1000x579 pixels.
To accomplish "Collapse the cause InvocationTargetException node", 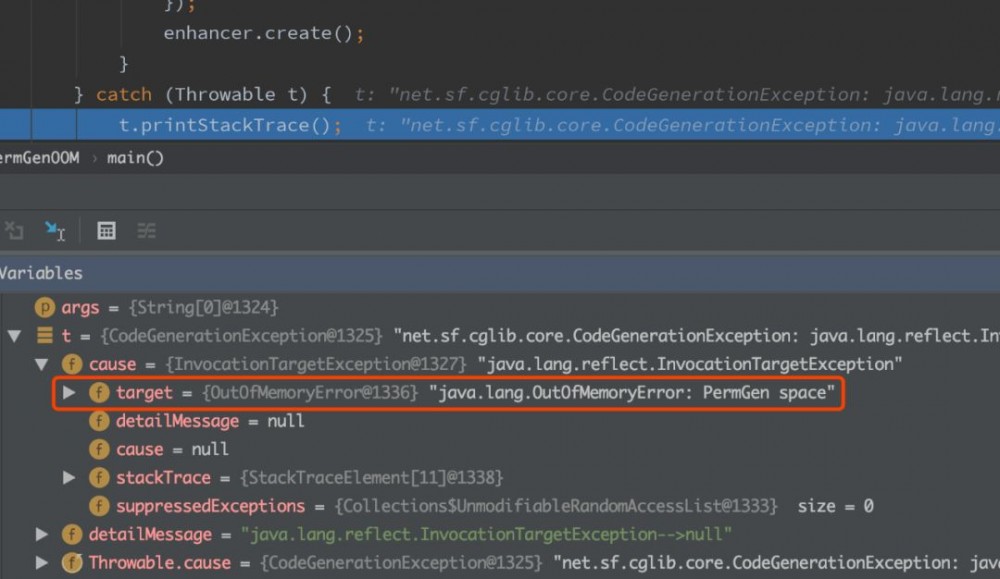I will 42,364.
